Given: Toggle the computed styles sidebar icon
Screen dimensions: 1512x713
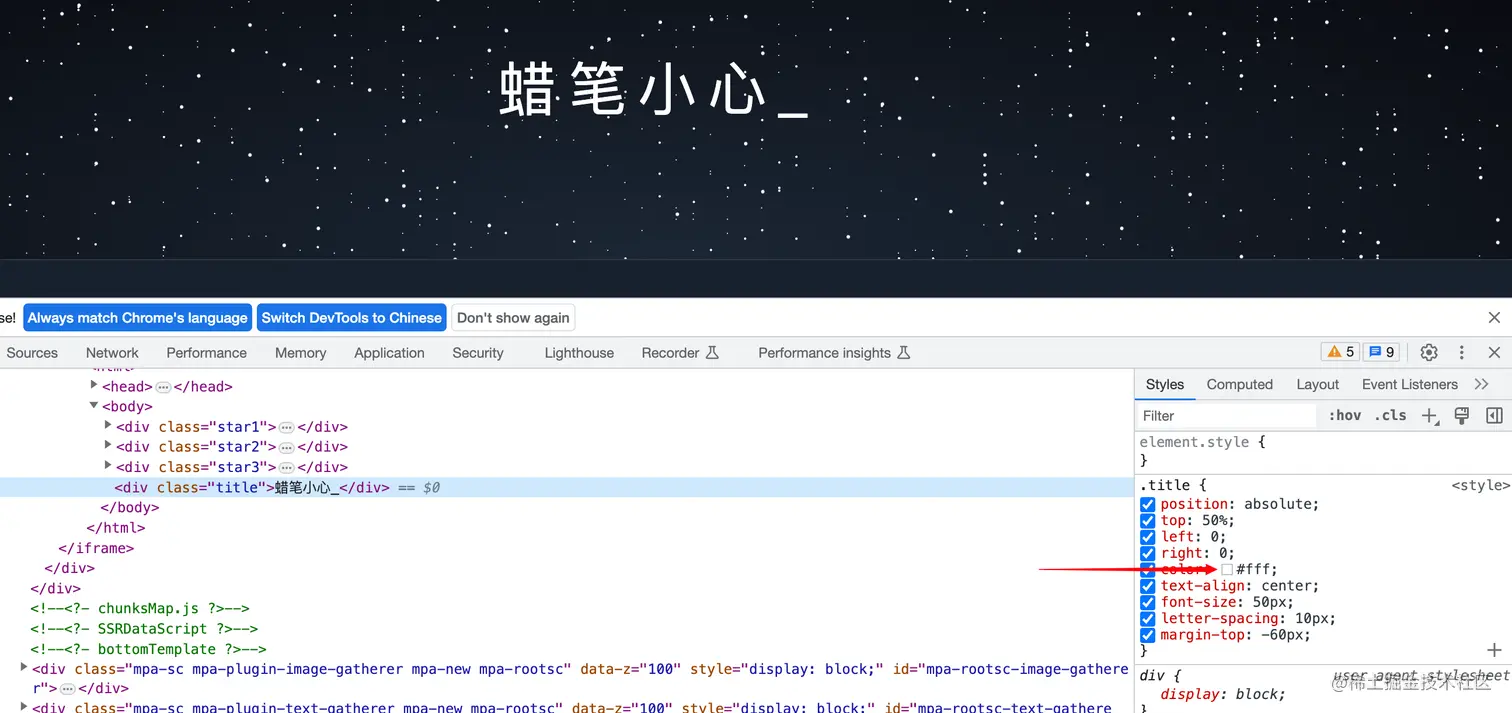Looking at the screenshot, I should [x=1494, y=416].
